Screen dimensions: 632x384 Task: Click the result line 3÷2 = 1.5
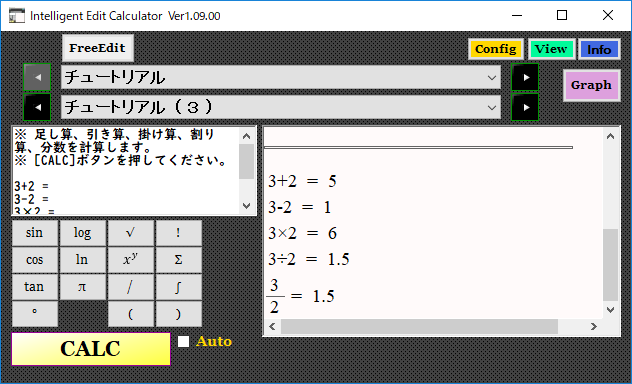coord(309,259)
